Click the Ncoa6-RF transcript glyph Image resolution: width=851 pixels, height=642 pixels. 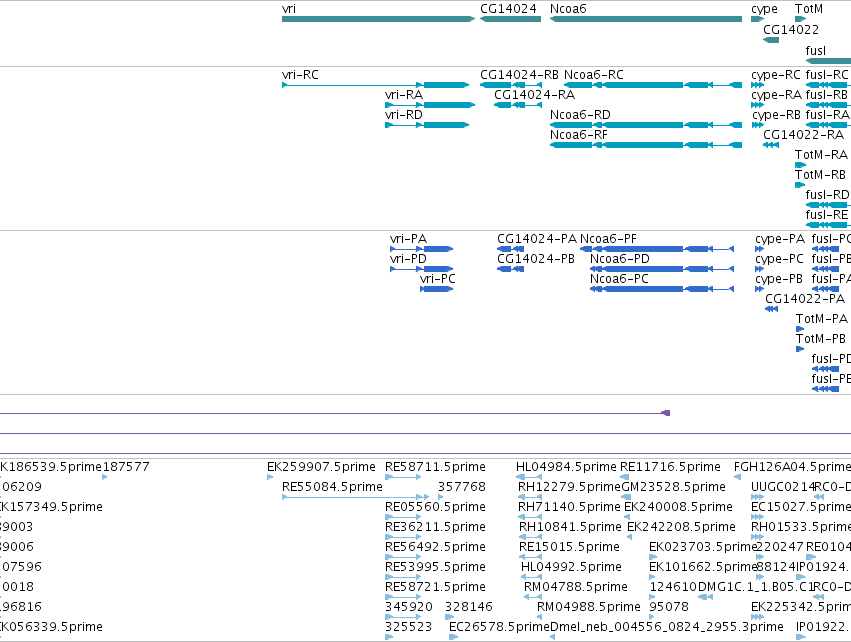pyautogui.click(x=646, y=145)
